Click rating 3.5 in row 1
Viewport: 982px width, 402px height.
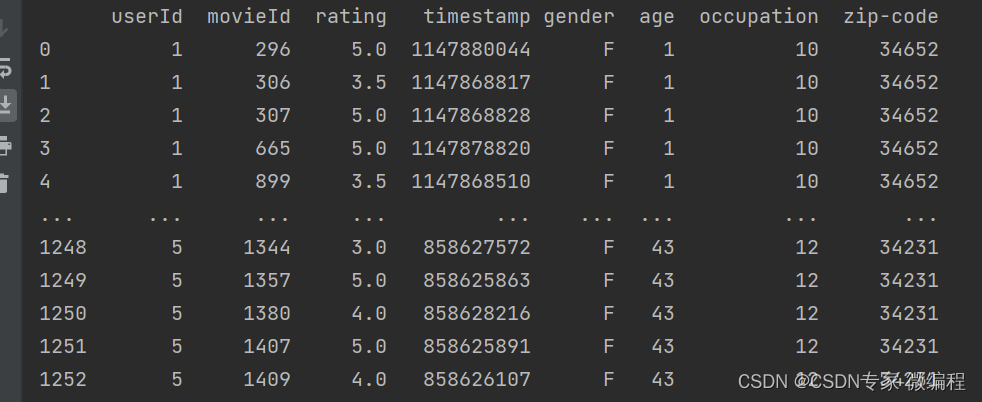pyautogui.click(x=369, y=83)
